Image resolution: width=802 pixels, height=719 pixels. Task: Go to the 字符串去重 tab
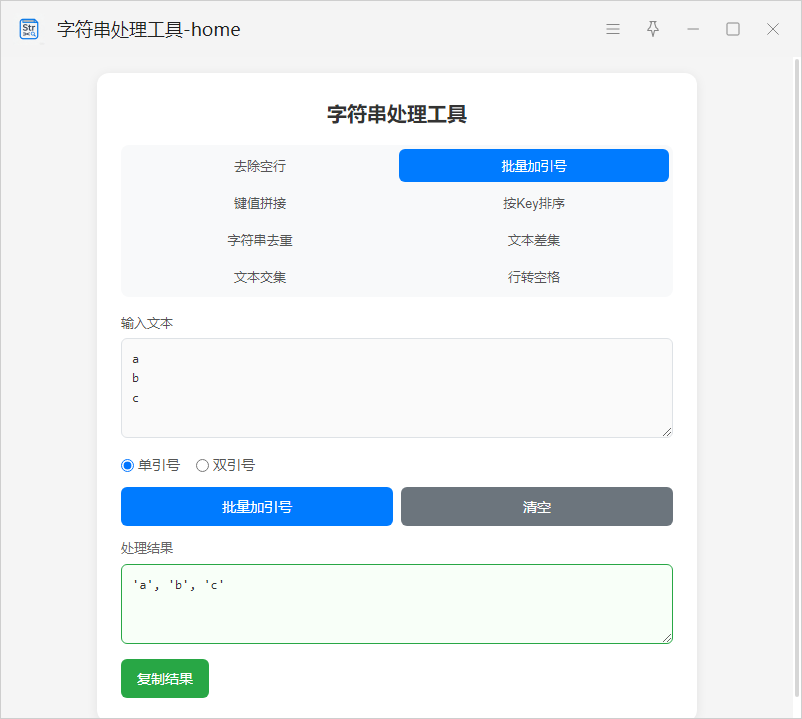pyautogui.click(x=260, y=240)
